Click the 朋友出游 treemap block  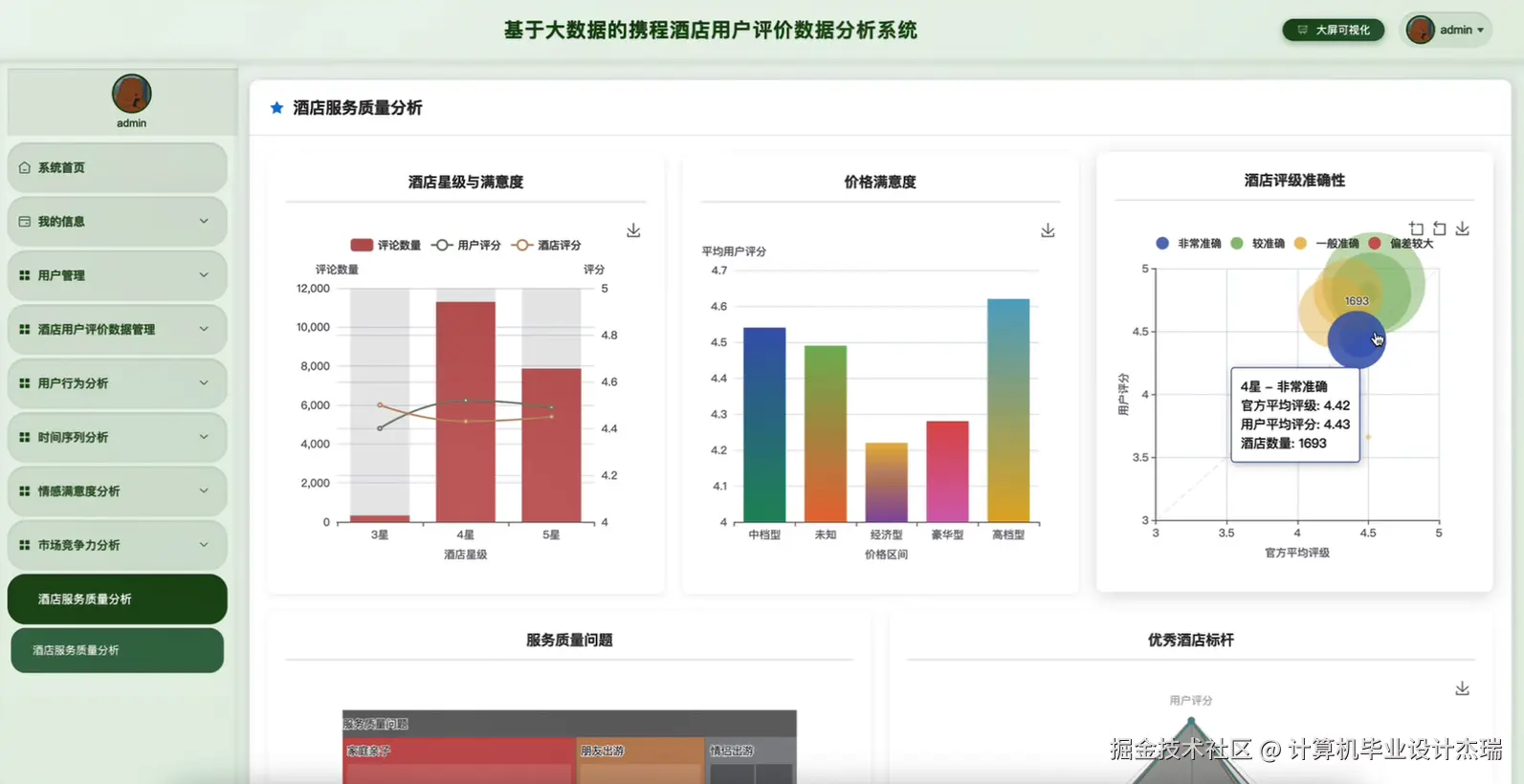(641, 761)
